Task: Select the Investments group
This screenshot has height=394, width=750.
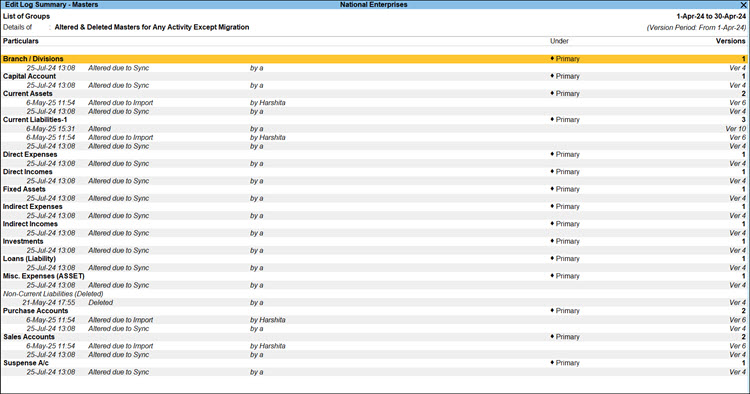Action: (x=23, y=241)
